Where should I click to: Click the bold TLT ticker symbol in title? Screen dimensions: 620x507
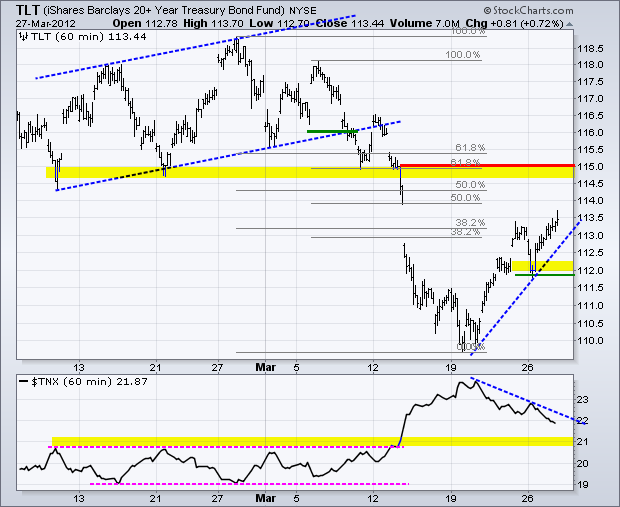[x=28, y=10]
